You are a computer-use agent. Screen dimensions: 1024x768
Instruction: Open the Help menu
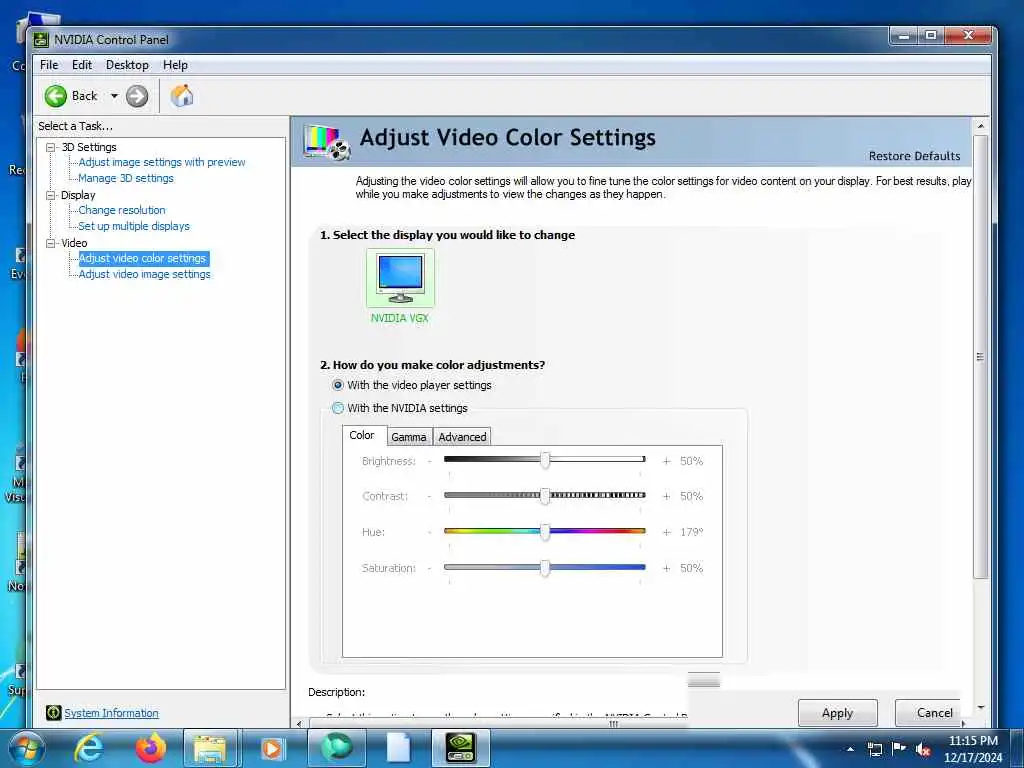(x=175, y=65)
